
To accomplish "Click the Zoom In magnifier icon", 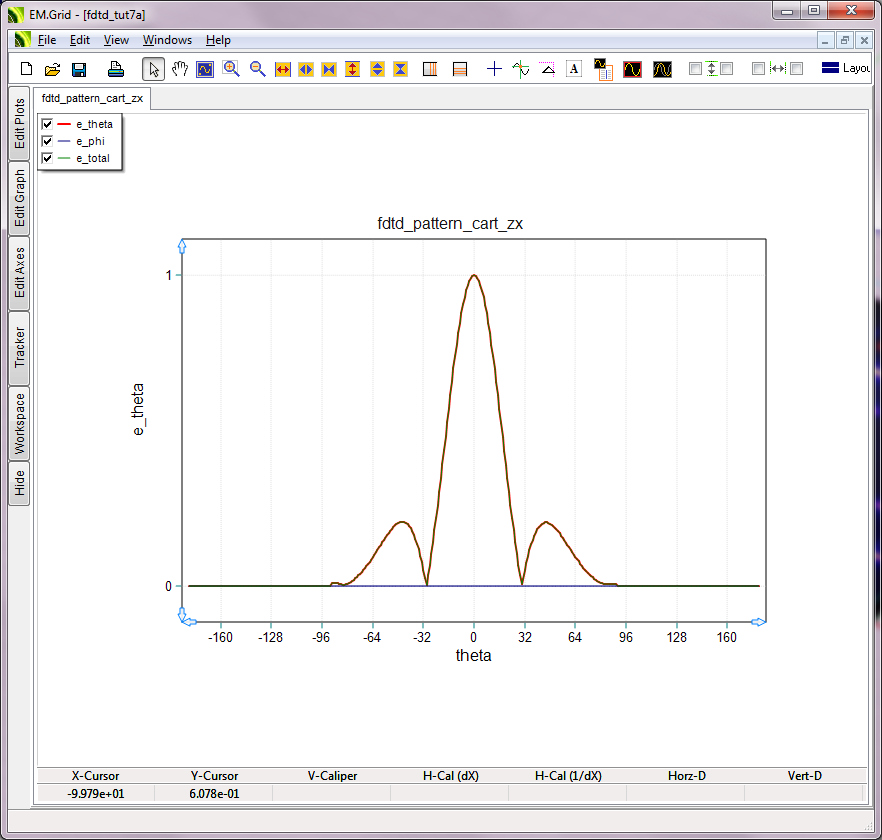I will (232, 69).
